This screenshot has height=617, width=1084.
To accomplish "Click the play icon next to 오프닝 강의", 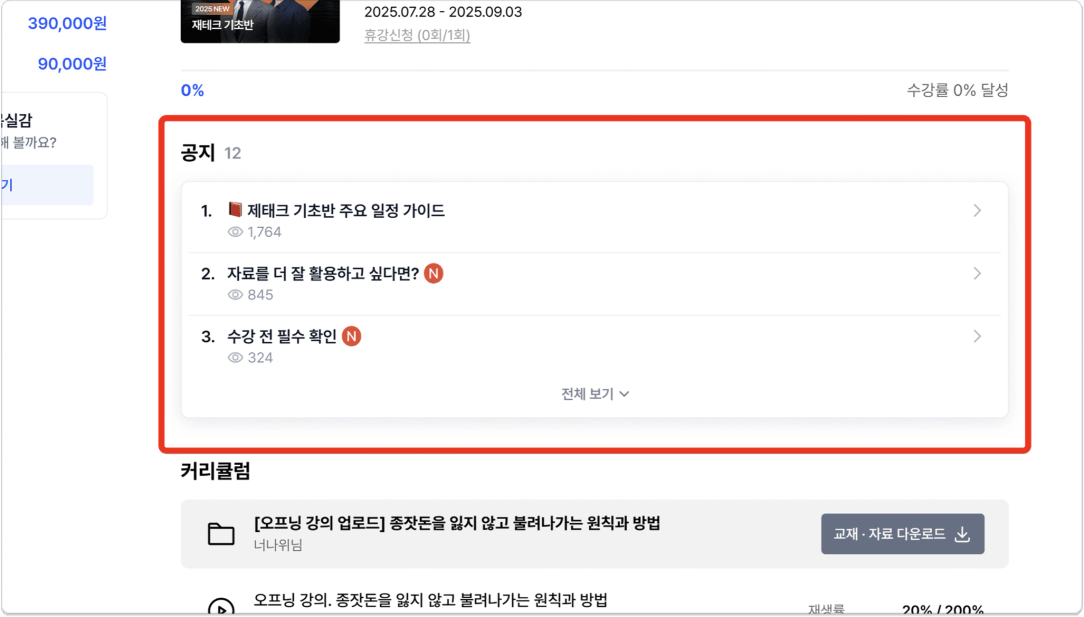I will (221, 607).
